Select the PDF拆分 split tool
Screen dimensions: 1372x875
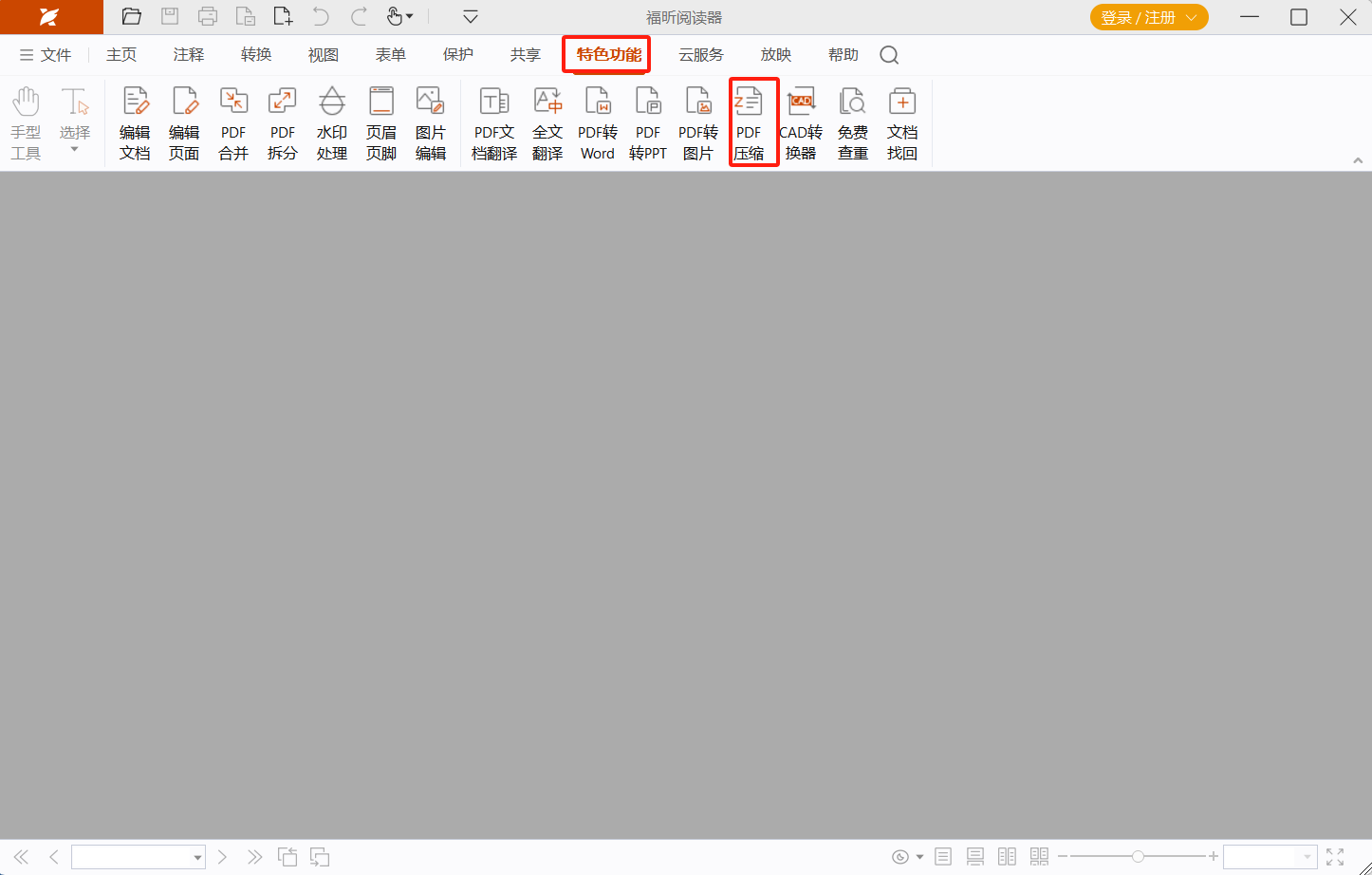[x=283, y=122]
